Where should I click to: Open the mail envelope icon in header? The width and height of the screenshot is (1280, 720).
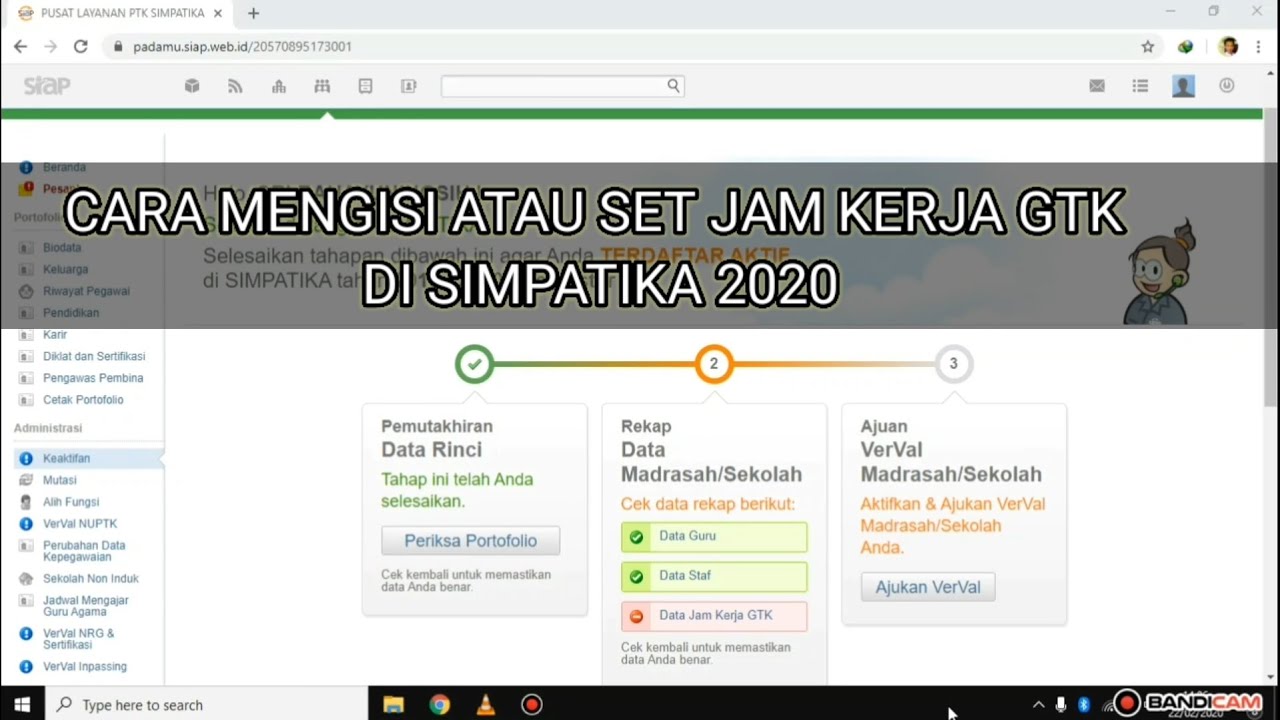pos(1097,86)
